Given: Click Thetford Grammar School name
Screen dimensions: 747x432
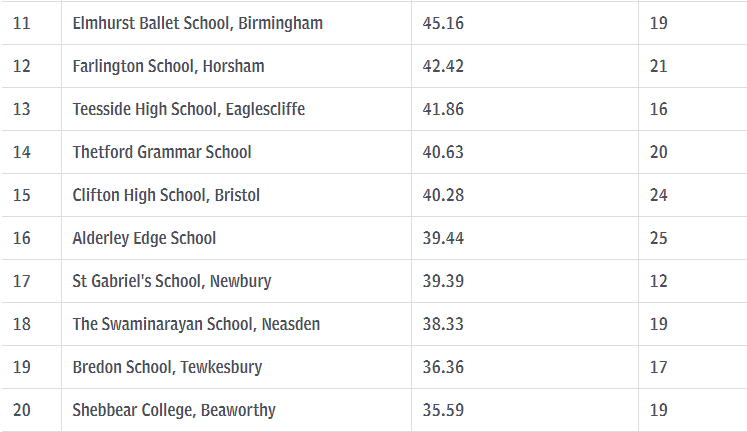Looking at the screenshot, I should (162, 152).
